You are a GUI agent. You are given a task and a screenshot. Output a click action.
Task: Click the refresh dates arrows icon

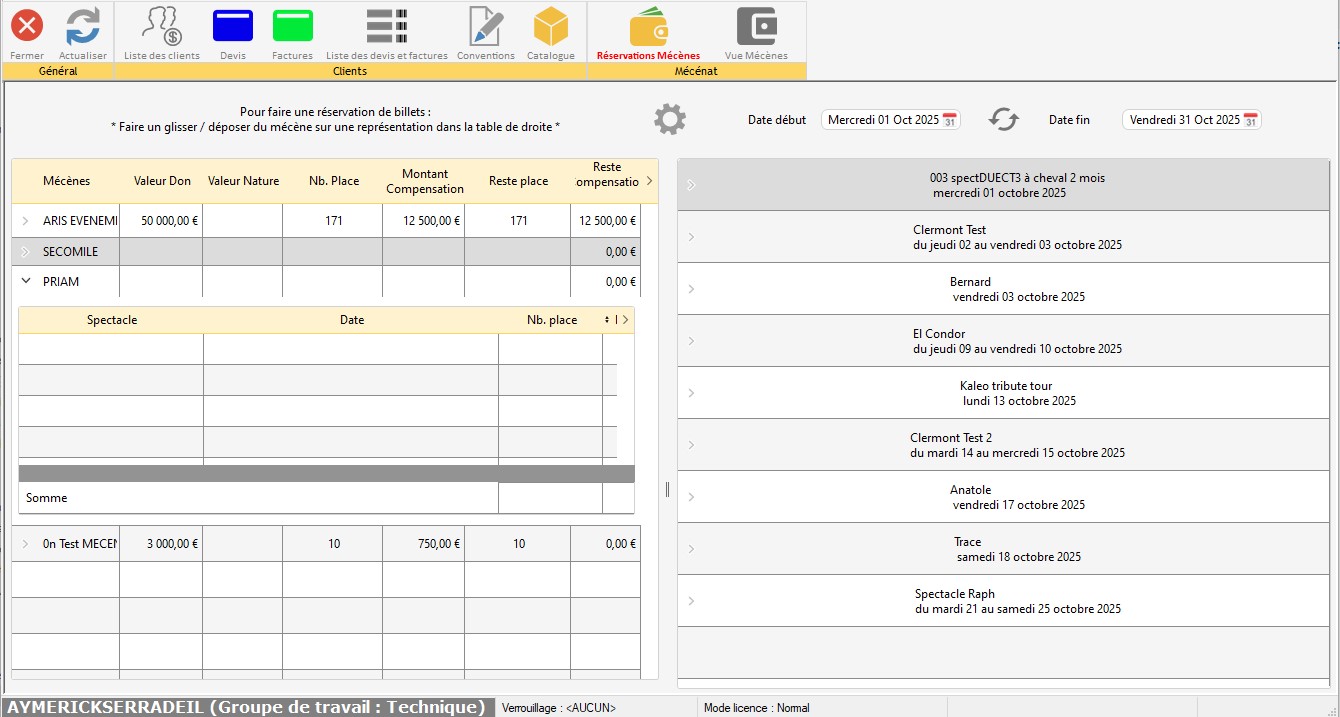pyautogui.click(x=1003, y=120)
